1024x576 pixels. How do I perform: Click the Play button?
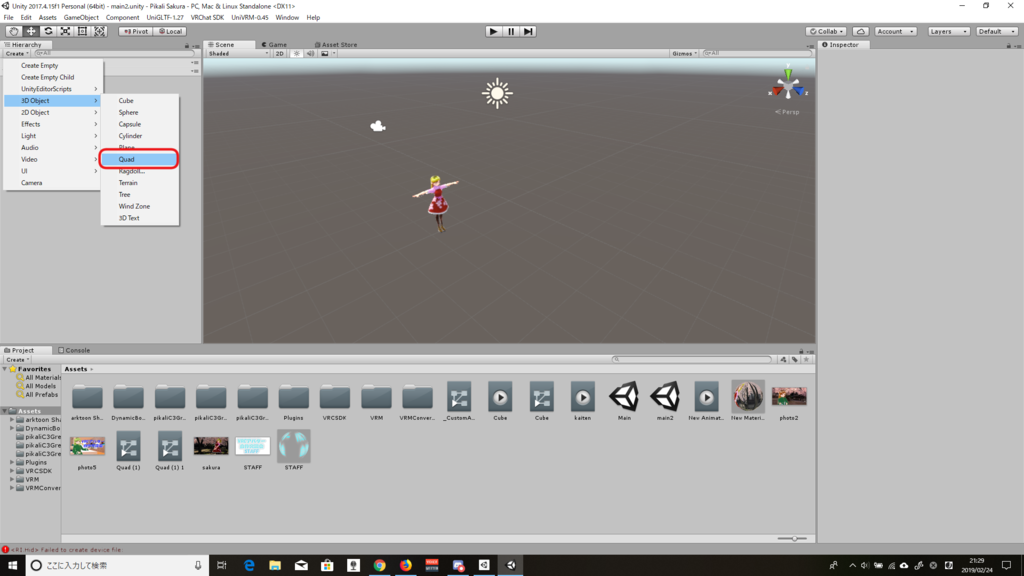click(494, 31)
